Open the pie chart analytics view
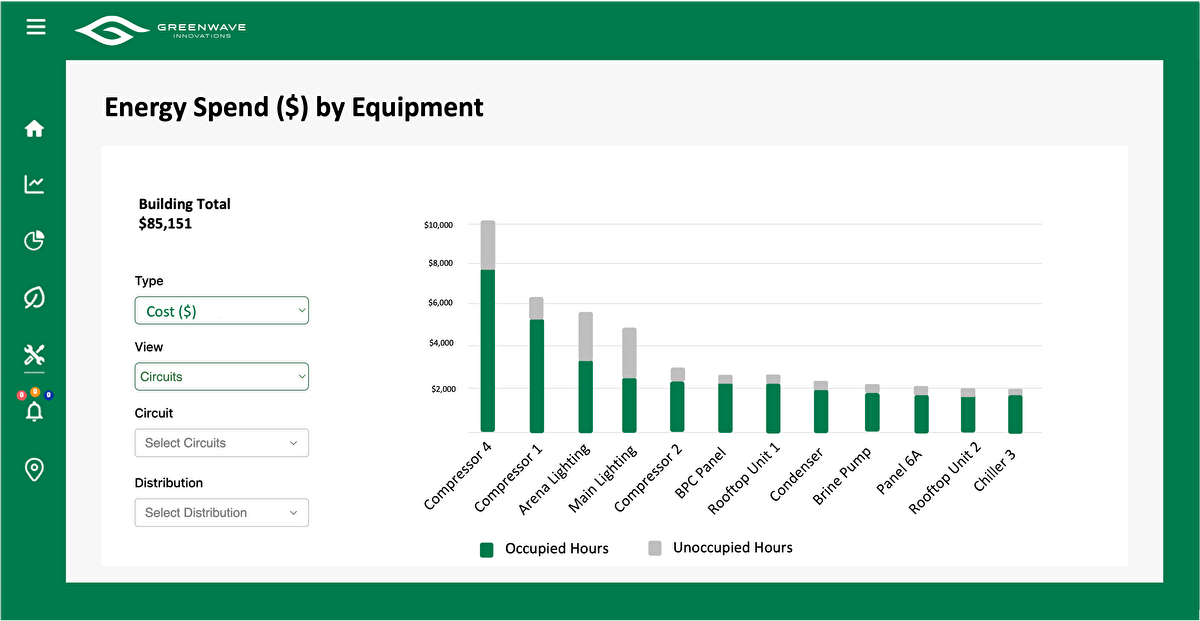Viewport: 1200px width, 621px height. (34, 241)
